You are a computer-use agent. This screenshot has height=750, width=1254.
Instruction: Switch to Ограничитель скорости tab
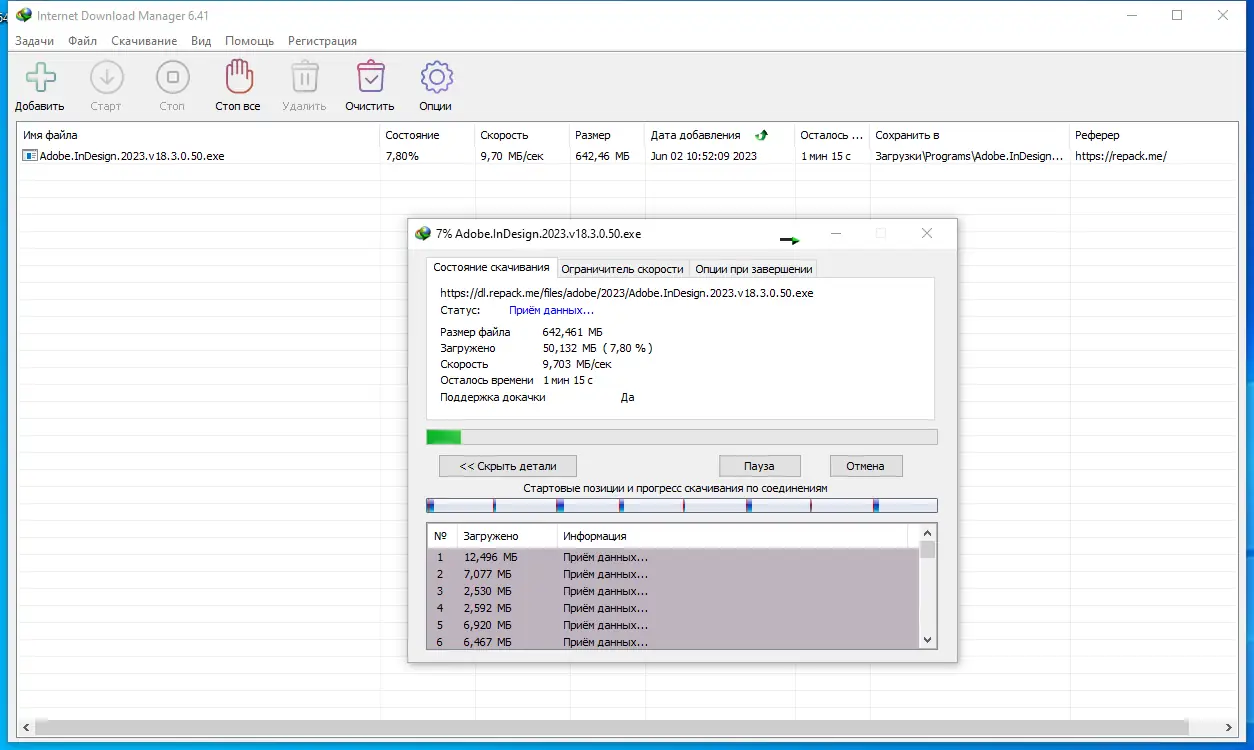(x=622, y=269)
